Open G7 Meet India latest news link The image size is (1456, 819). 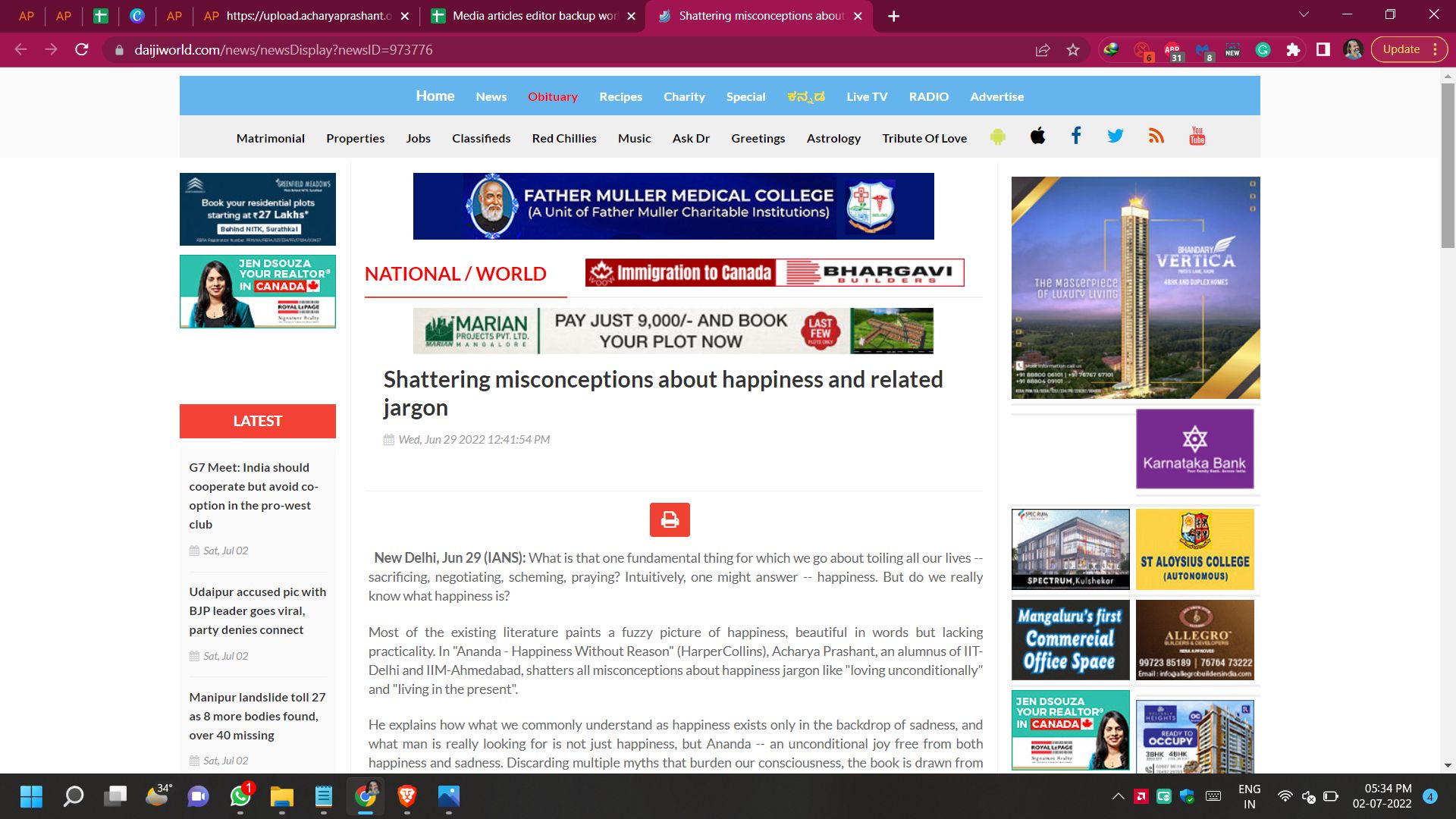(253, 495)
